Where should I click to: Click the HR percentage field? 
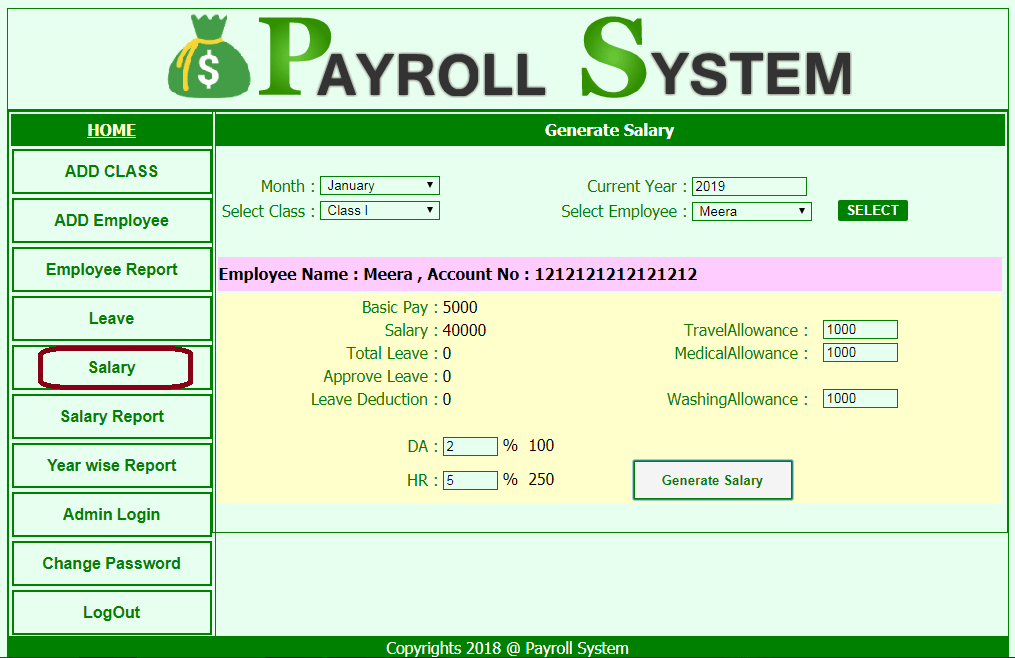(x=470, y=481)
